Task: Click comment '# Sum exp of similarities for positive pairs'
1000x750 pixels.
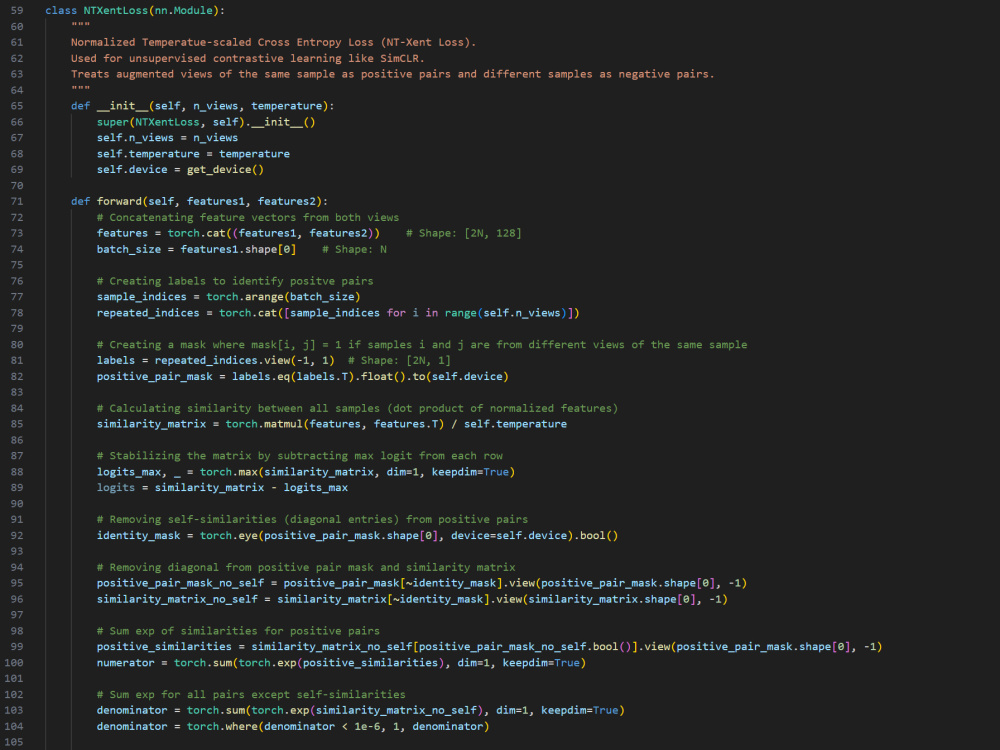Action: [x=238, y=631]
